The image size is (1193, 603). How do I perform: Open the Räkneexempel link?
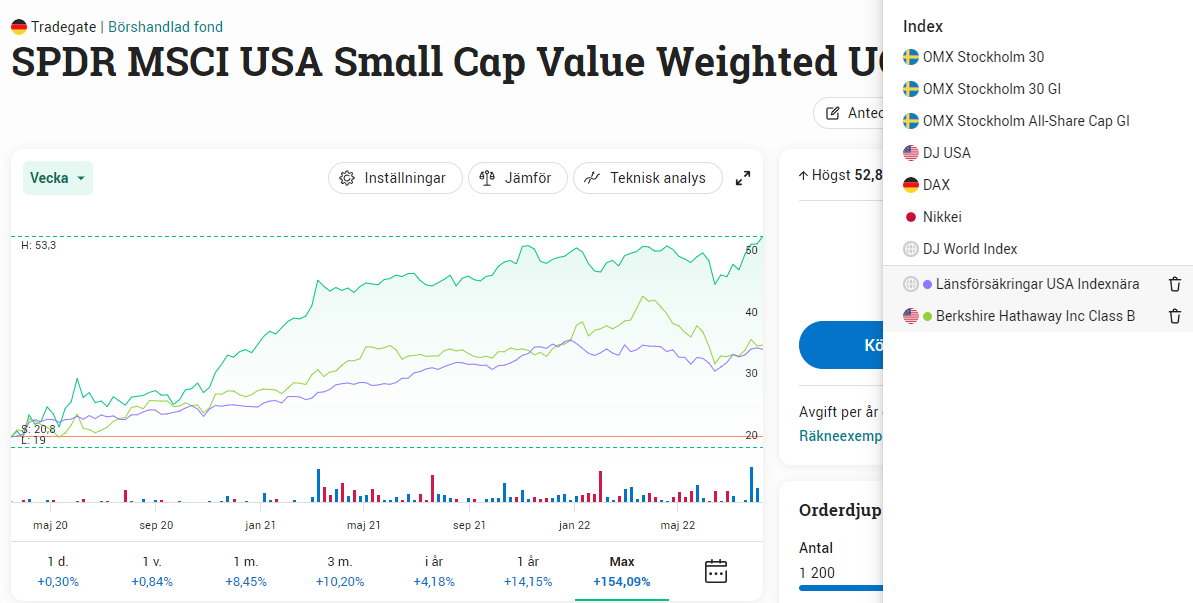pos(840,436)
